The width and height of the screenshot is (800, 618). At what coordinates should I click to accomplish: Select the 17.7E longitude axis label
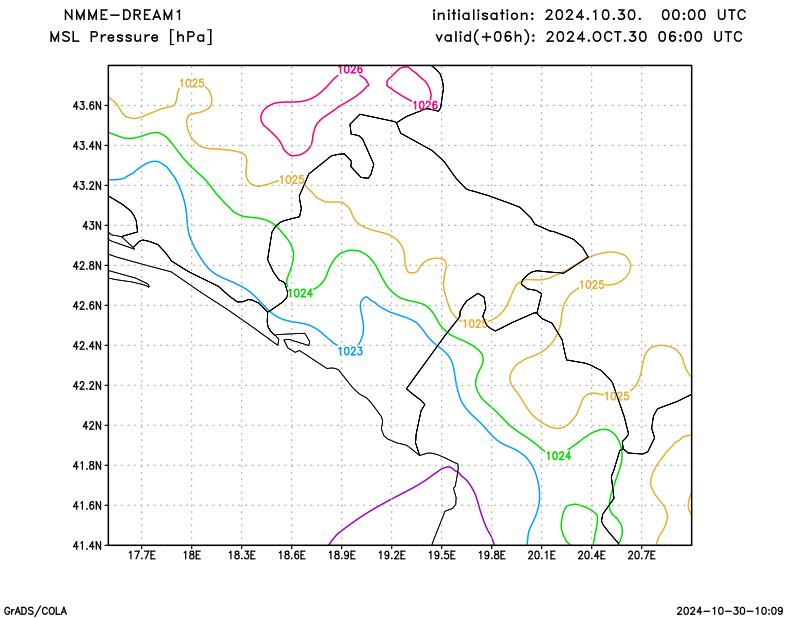click(141, 555)
